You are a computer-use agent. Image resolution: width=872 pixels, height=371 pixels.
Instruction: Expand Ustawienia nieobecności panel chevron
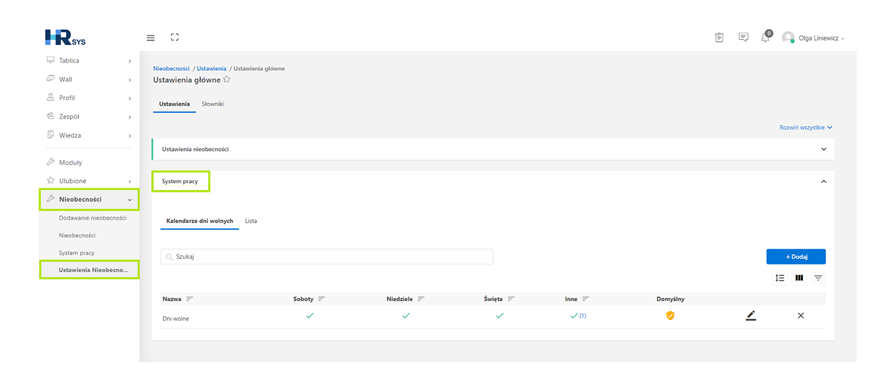pyautogui.click(x=824, y=149)
